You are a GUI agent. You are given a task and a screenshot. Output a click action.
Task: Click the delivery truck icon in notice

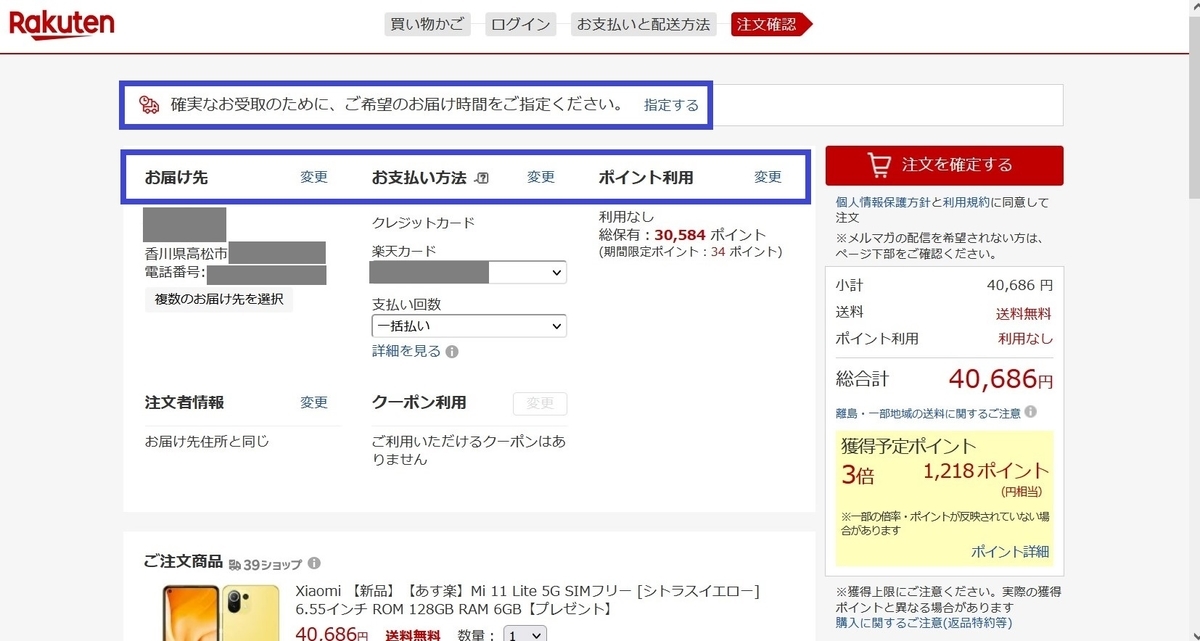click(x=149, y=104)
